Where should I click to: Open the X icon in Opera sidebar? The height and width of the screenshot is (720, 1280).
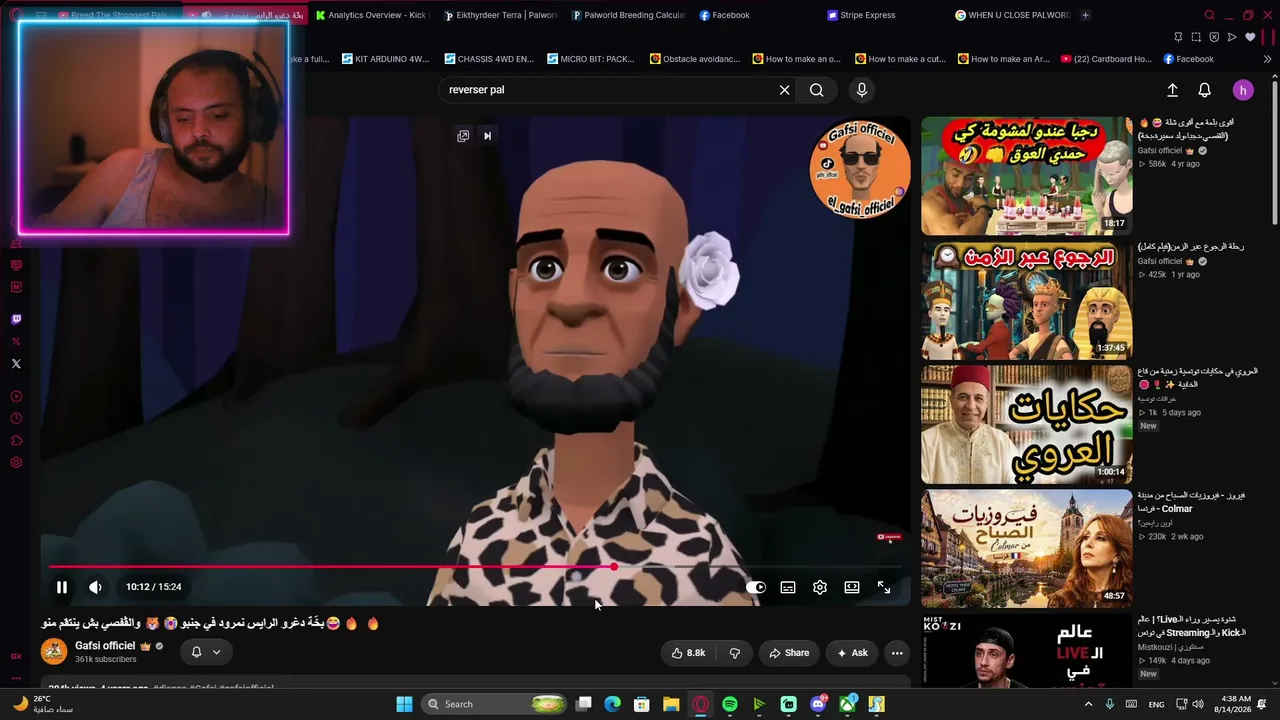click(x=16, y=364)
